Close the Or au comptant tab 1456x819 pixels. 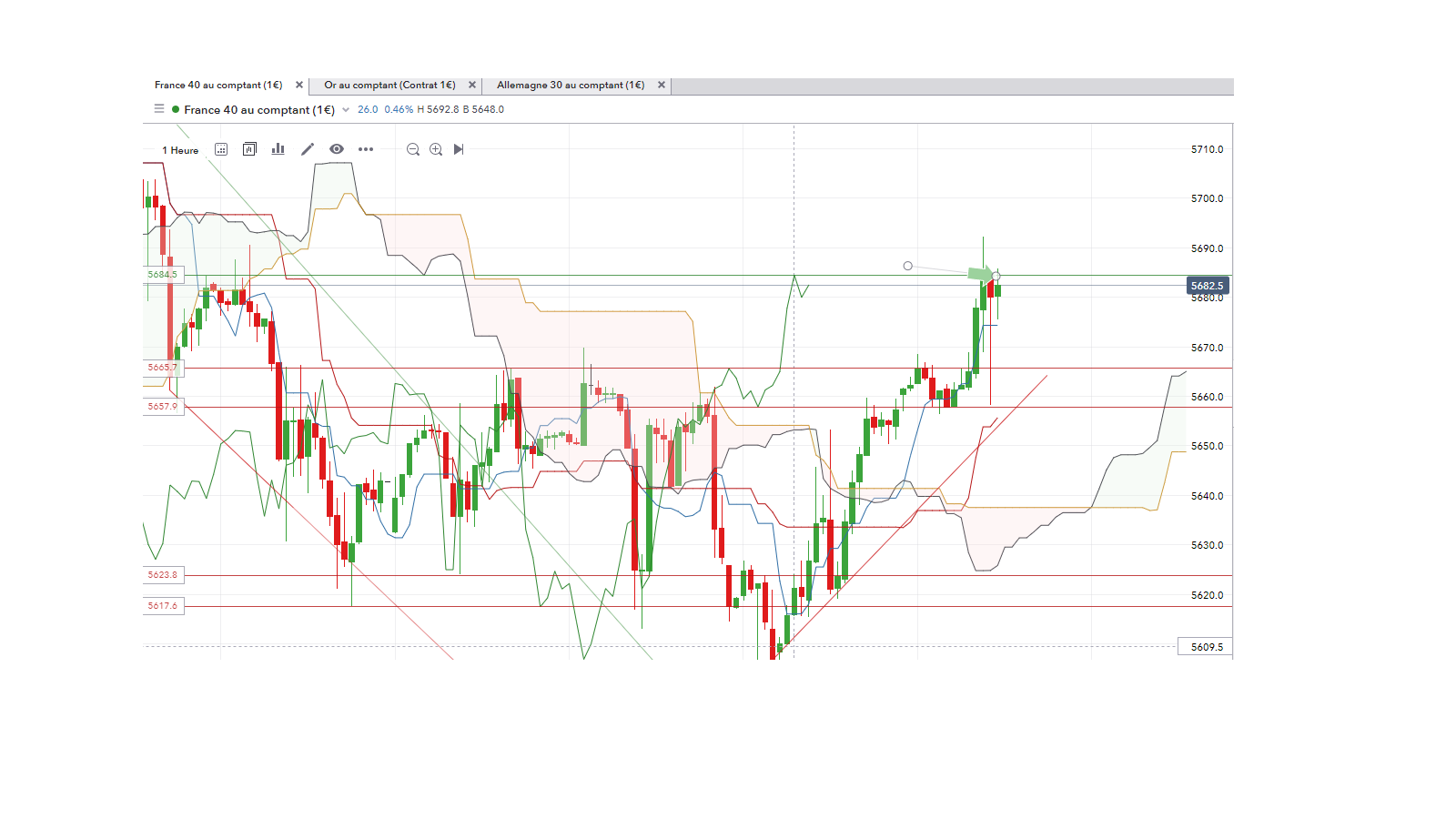(x=472, y=86)
